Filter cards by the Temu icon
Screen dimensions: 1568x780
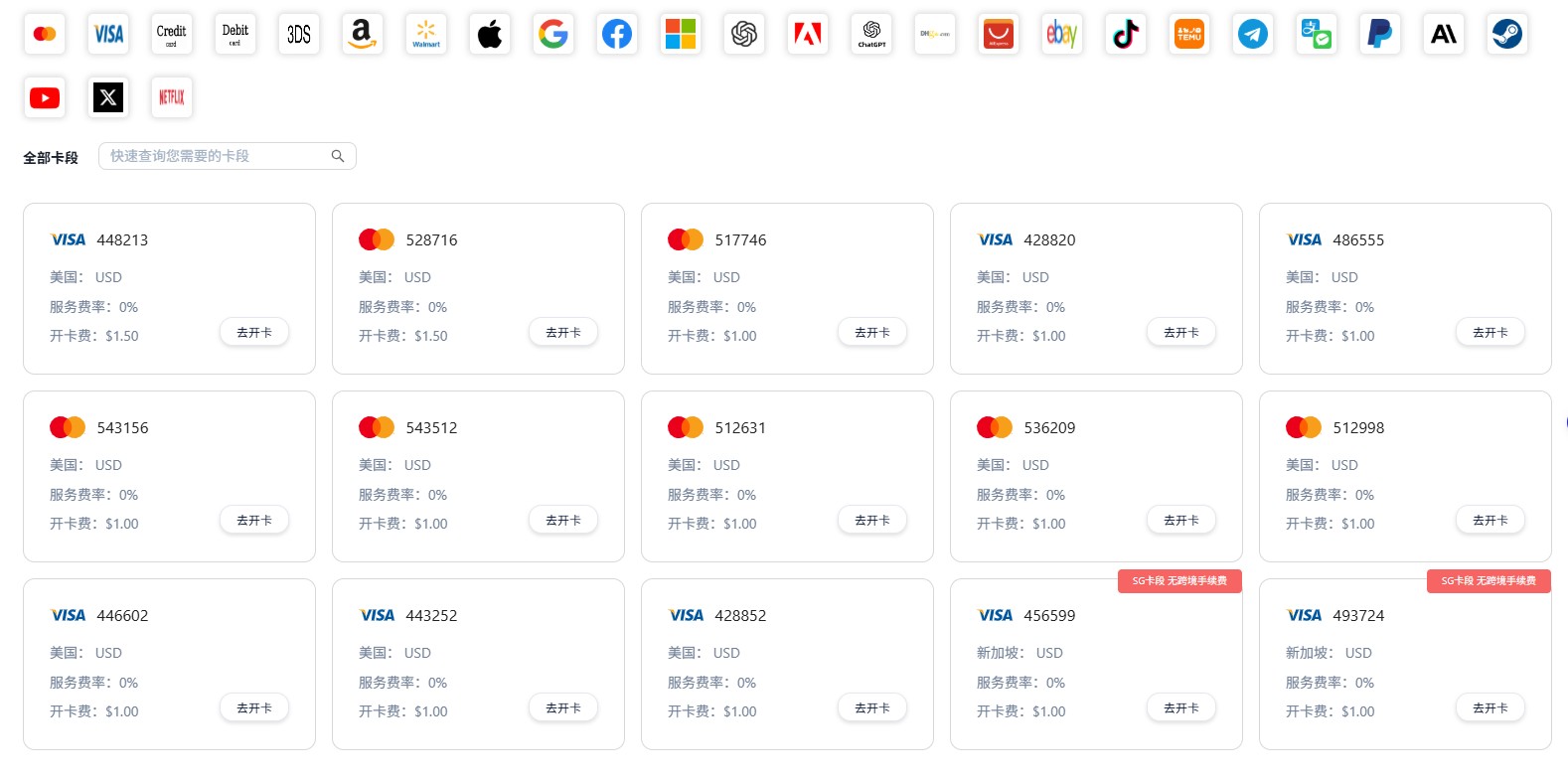(1189, 34)
